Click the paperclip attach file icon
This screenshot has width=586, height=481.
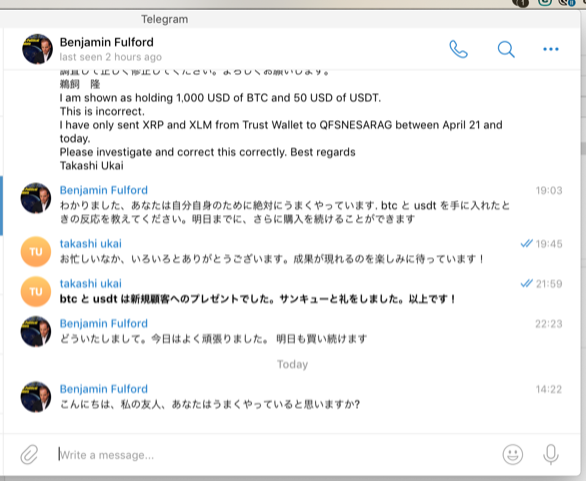[x=29, y=454]
